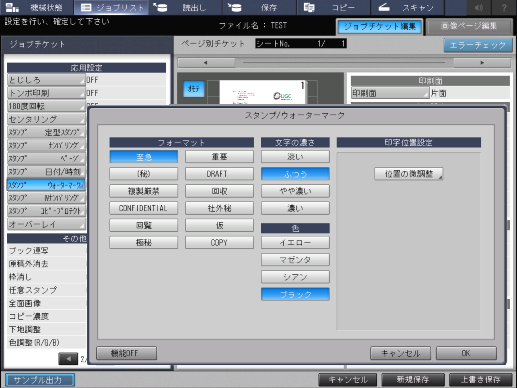The image size is (517, 388).
Task: Click the HDD Save (保存) icon
Action: tap(234, 7)
